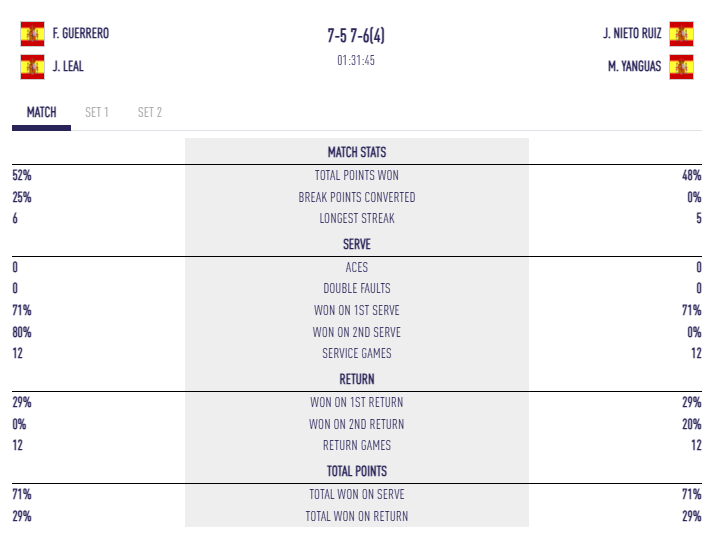Click the Total Points section header
This screenshot has width=708, height=539.
tap(357, 471)
